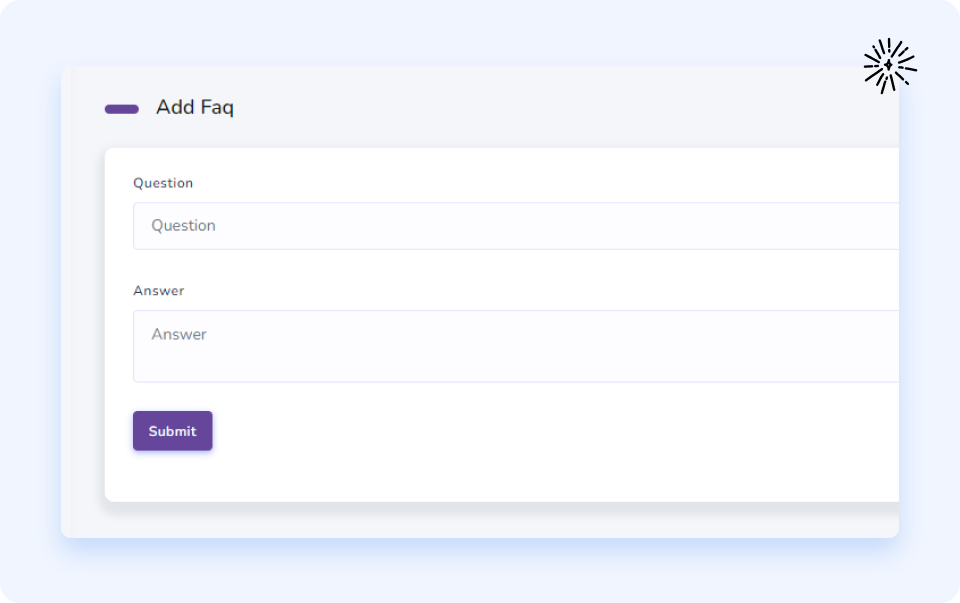This screenshot has width=960, height=603.
Task: Click empty space right of Submit button
Action: coord(500,431)
